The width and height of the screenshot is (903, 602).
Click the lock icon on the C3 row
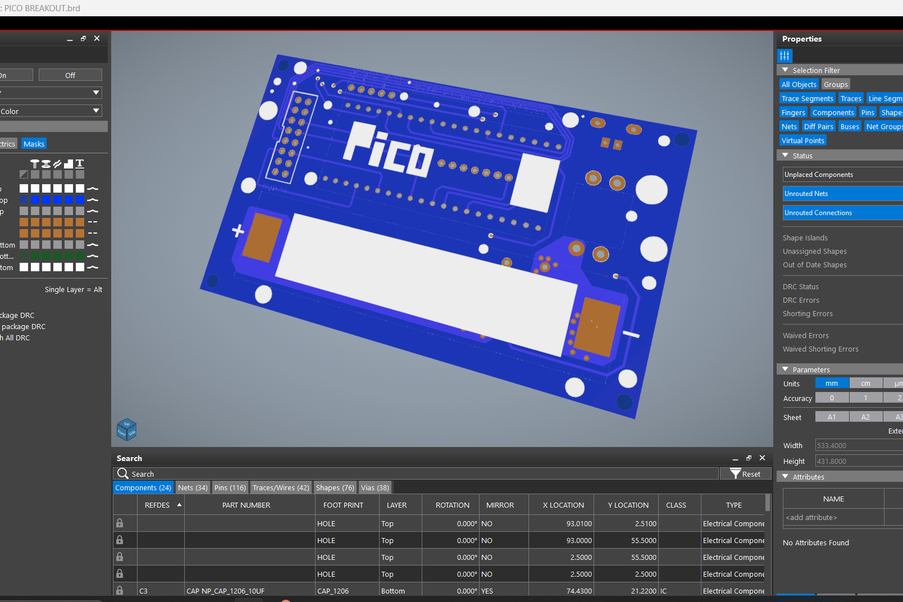[x=119, y=590]
